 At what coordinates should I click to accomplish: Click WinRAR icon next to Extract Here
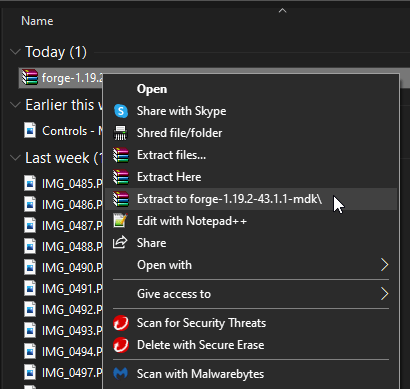(x=120, y=177)
